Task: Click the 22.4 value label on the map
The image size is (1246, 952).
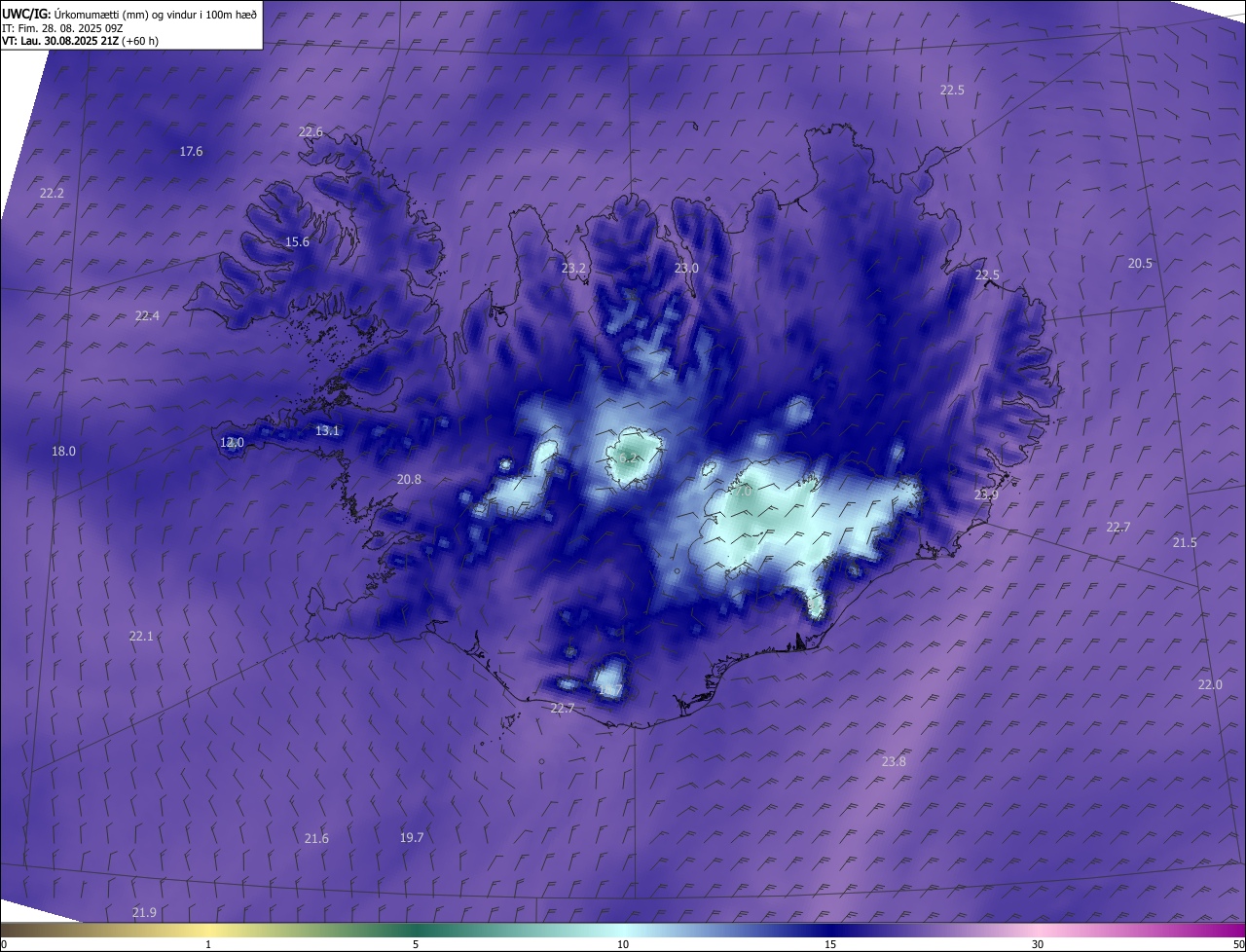Action: pos(147,315)
